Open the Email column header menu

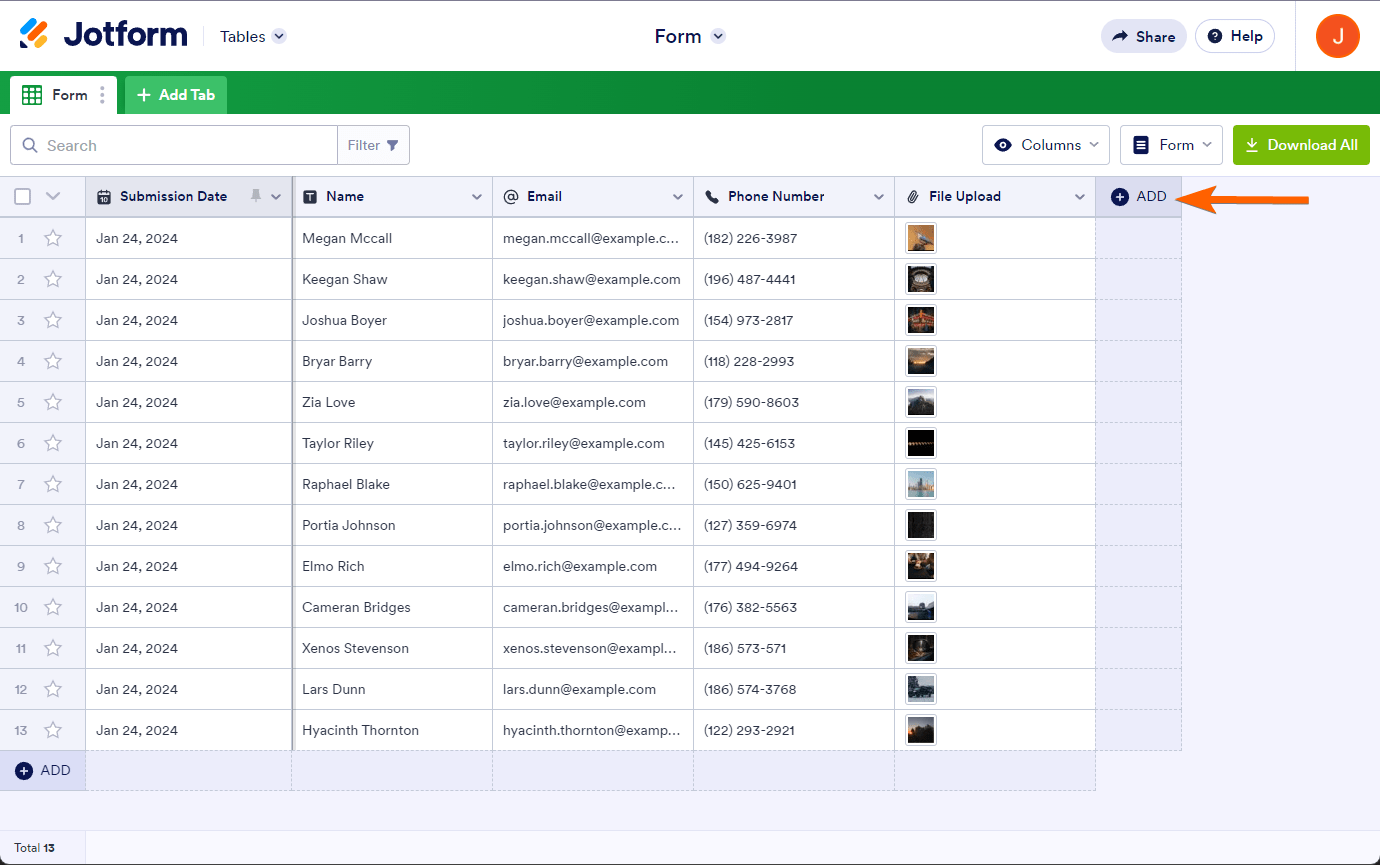(678, 197)
